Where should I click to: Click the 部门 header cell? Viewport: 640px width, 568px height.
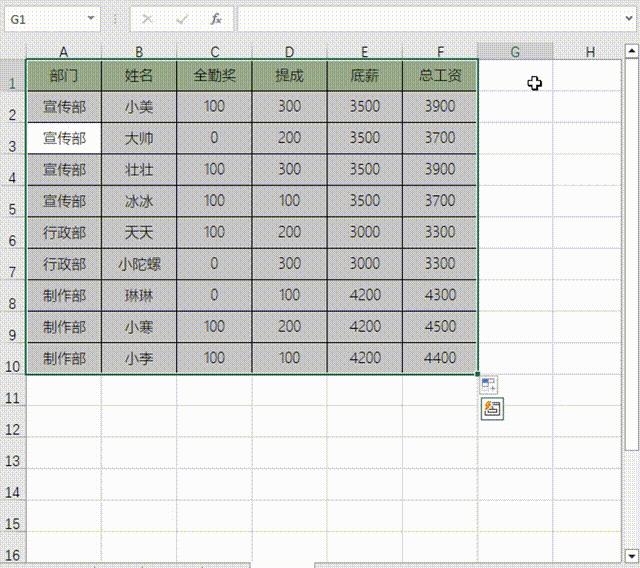tap(64, 75)
